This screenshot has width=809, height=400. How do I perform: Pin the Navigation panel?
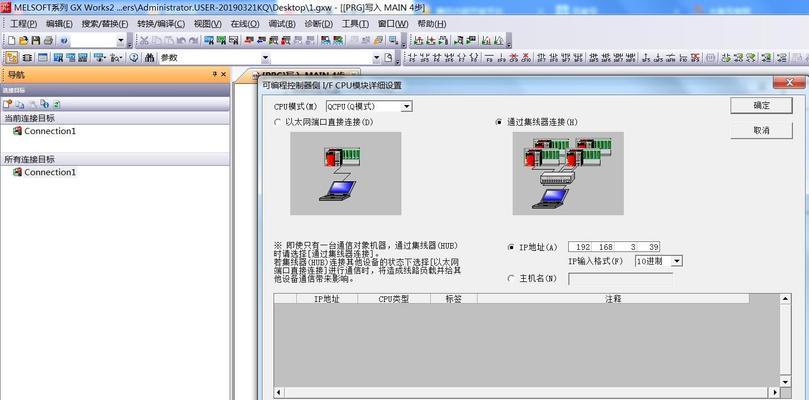tap(215, 75)
